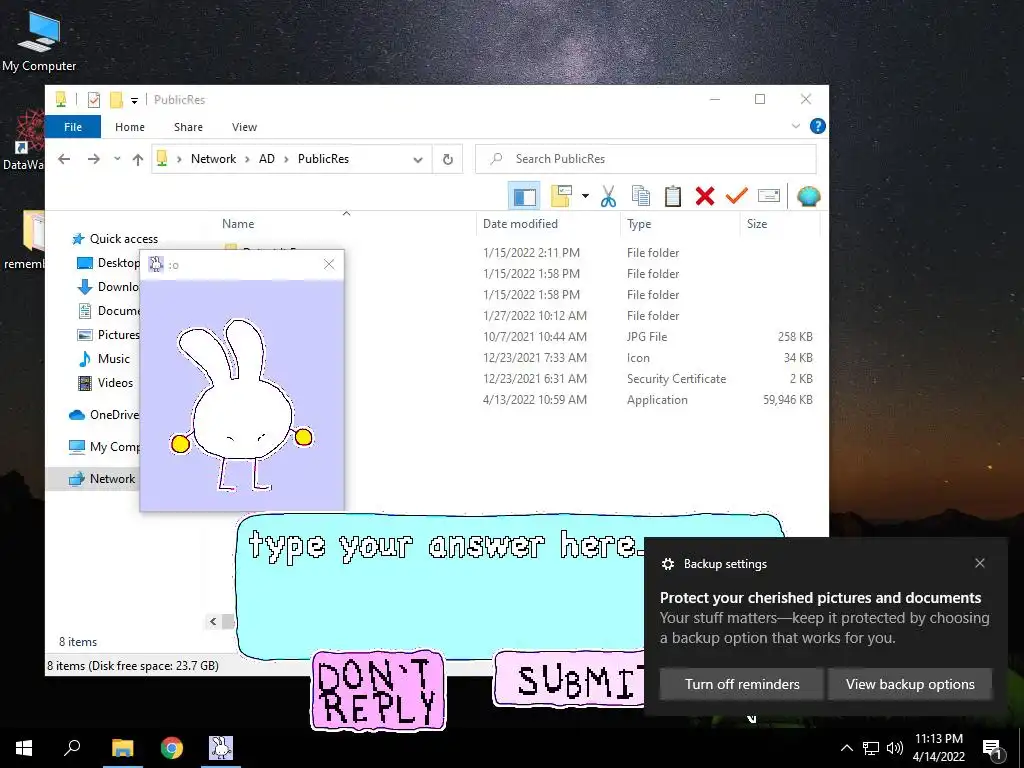Click PublicRes in the address breadcrumb
This screenshot has height=768, width=1024.
point(323,159)
